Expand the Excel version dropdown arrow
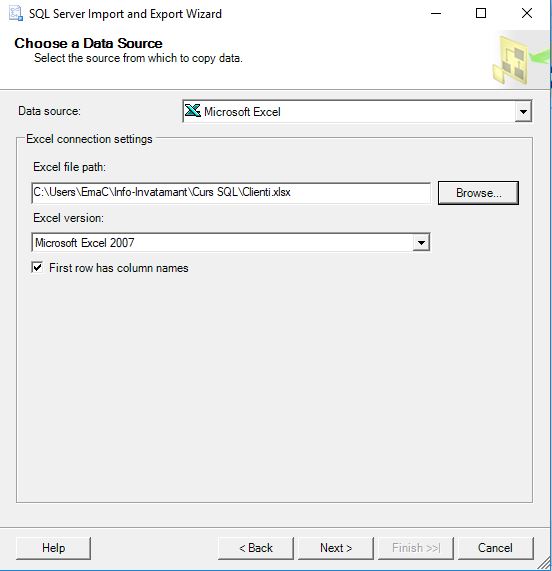The image size is (552, 571). 421,243
